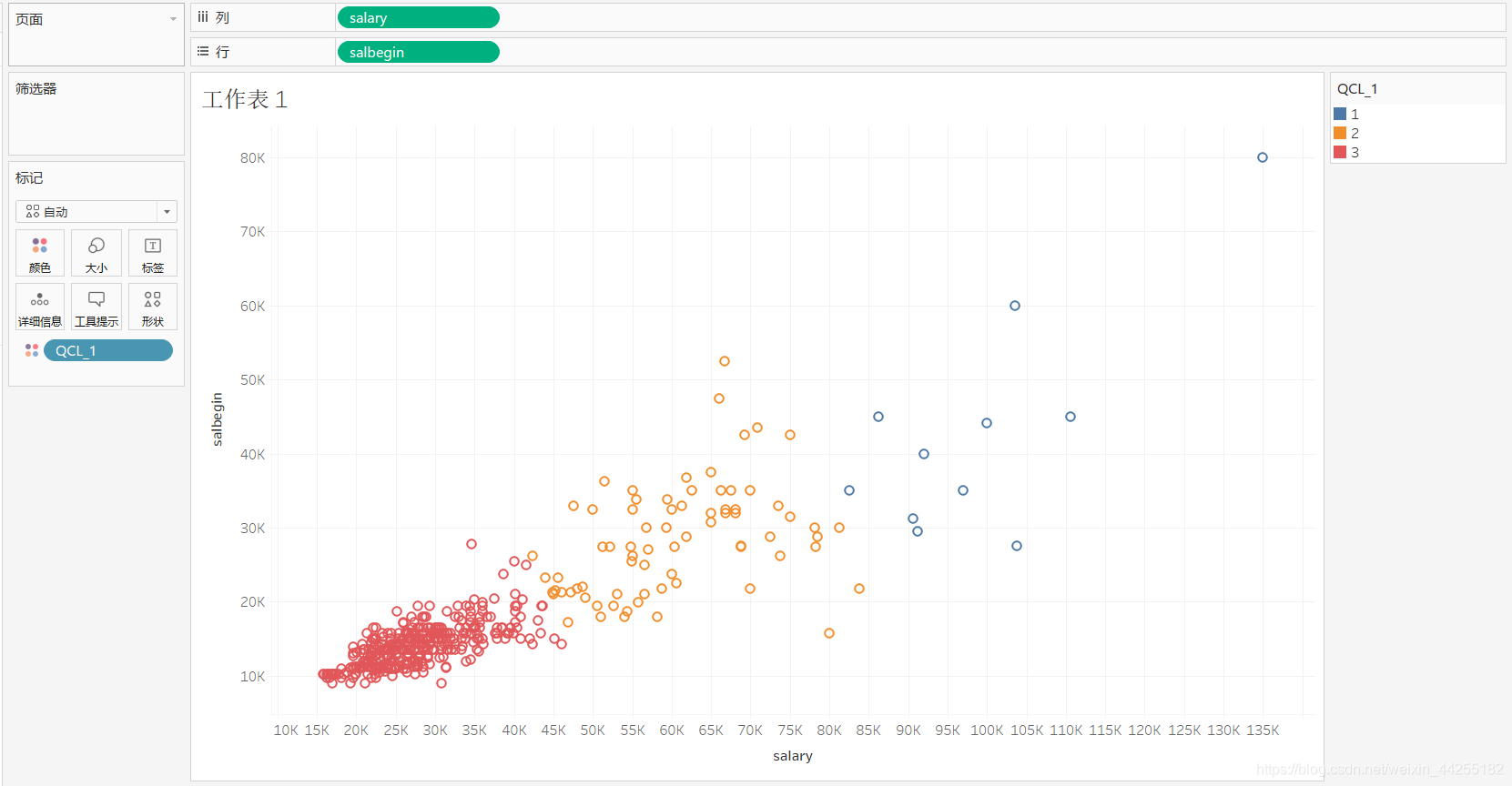Viewport: 1512px width, 786px height.
Task: Click the rows (行) shelf icon
Action: point(203,52)
